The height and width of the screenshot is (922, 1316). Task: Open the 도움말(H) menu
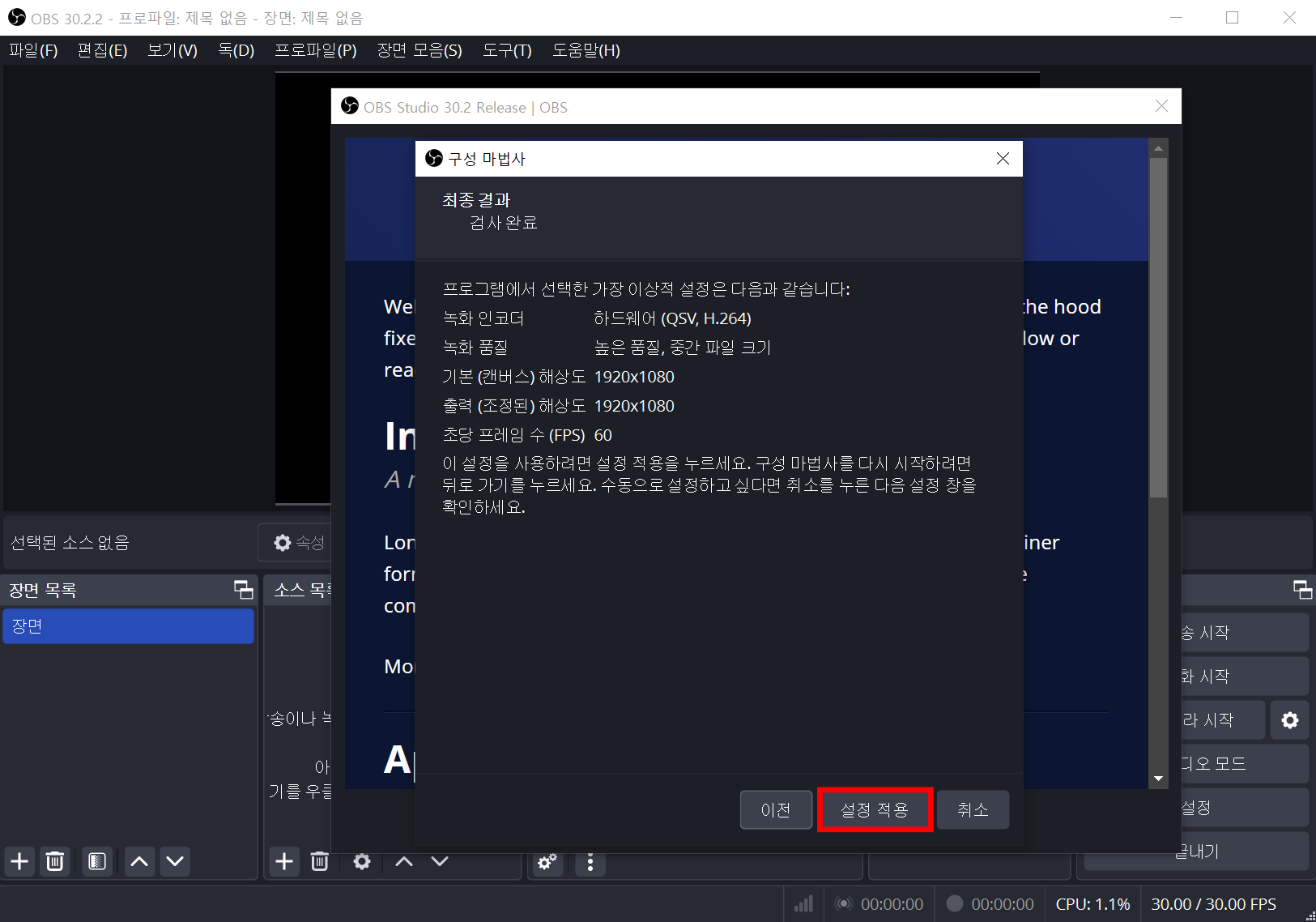click(x=586, y=50)
